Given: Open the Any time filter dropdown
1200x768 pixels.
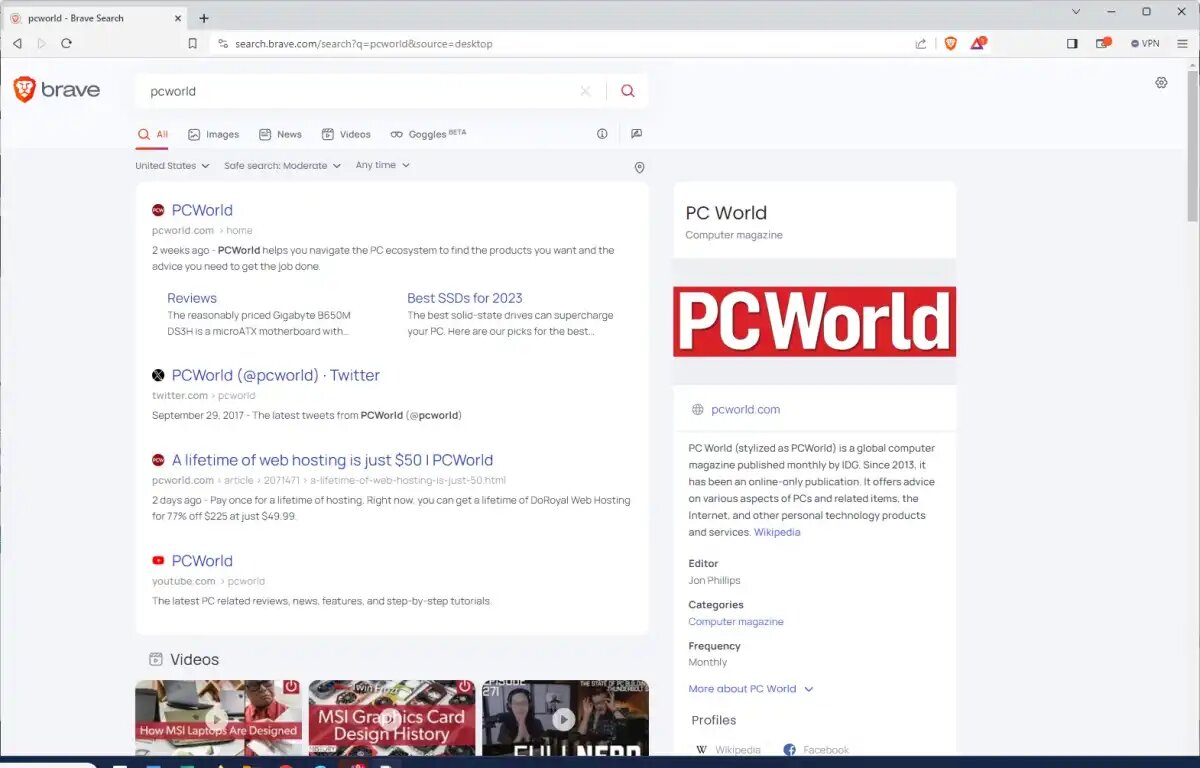Looking at the screenshot, I should [x=382, y=165].
